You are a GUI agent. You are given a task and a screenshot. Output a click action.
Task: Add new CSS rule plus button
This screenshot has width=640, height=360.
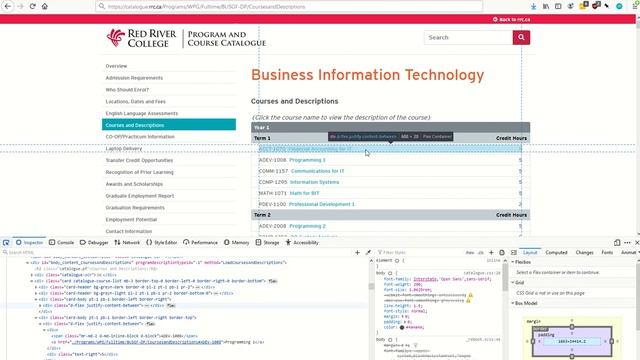tap(491, 253)
